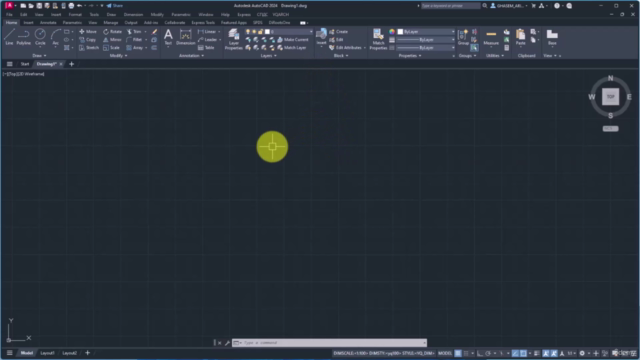
Task: Toggle ortho mode in status bar
Action: 480,353
